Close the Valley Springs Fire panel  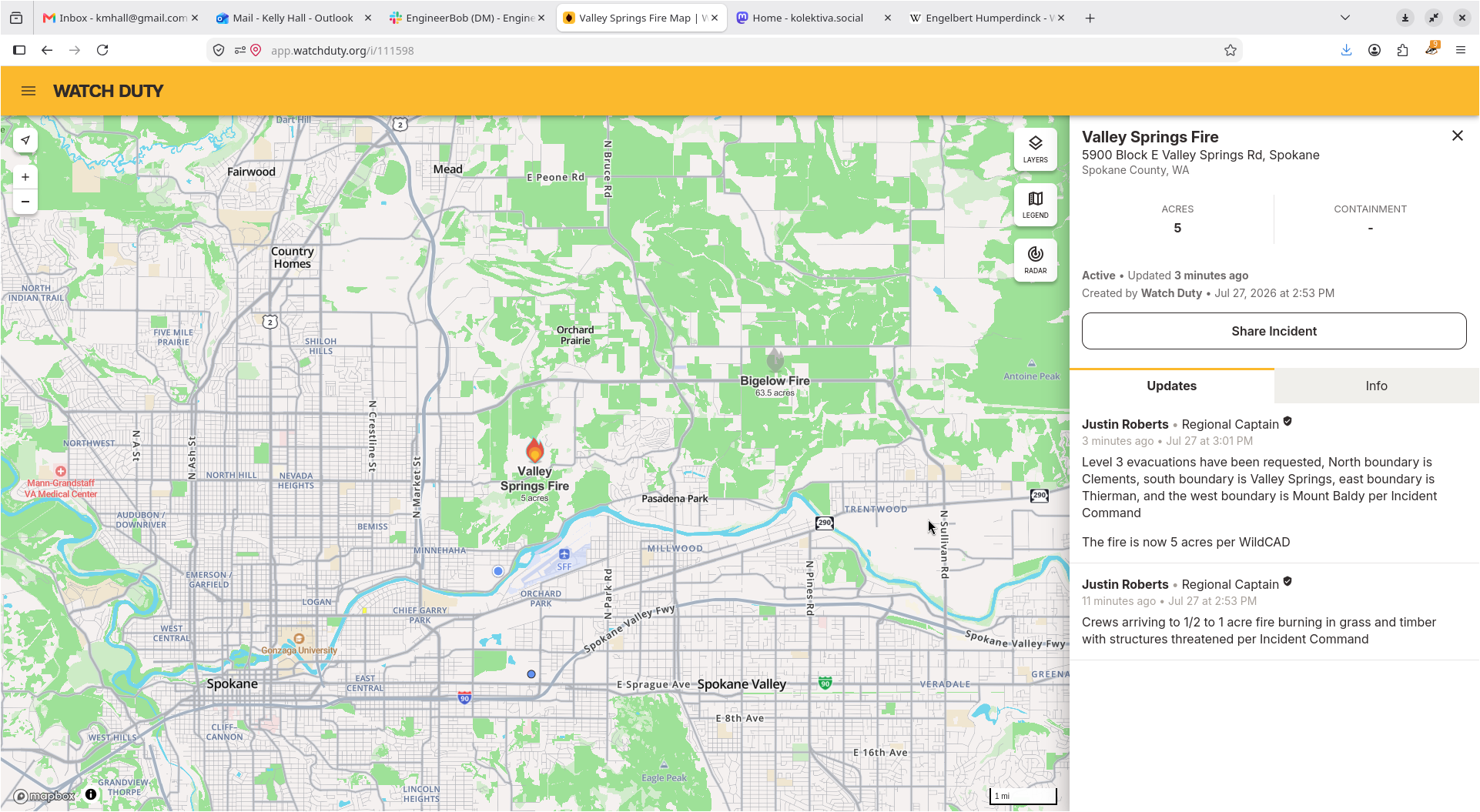click(1457, 135)
